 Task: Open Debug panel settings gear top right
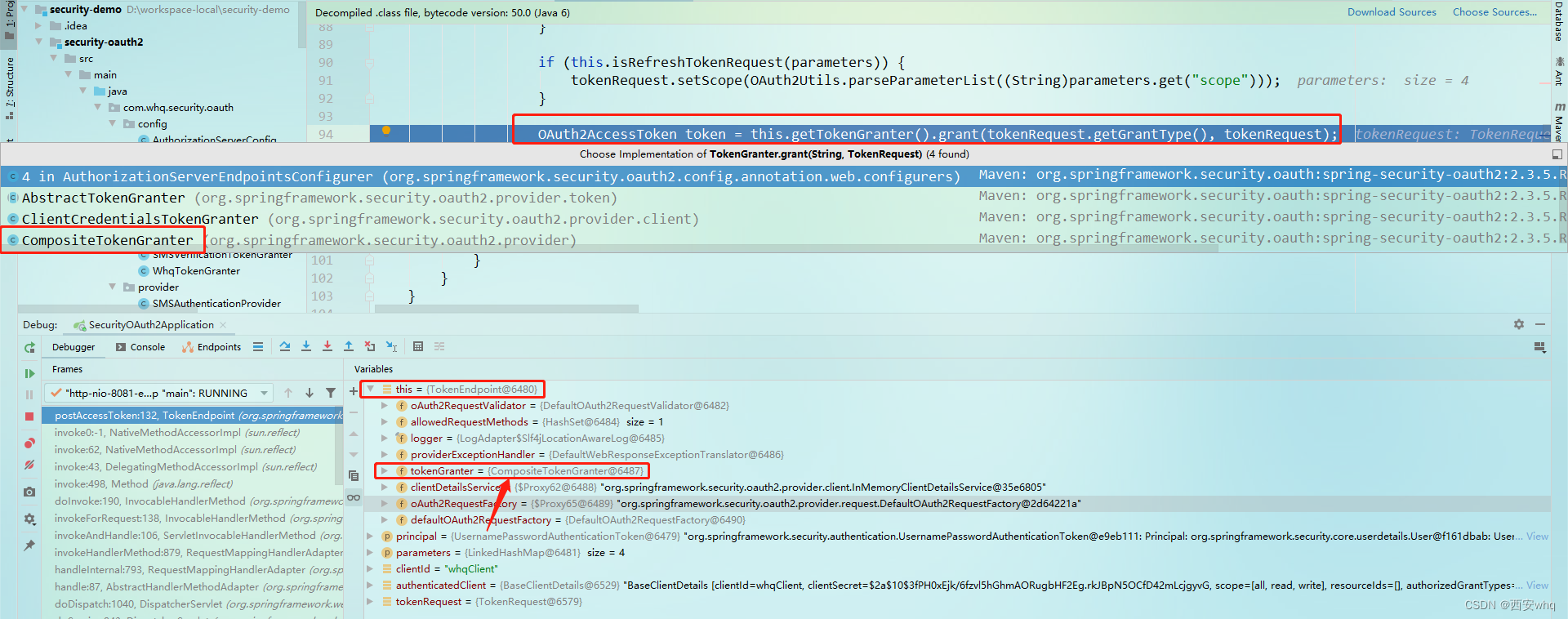click(1519, 325)
